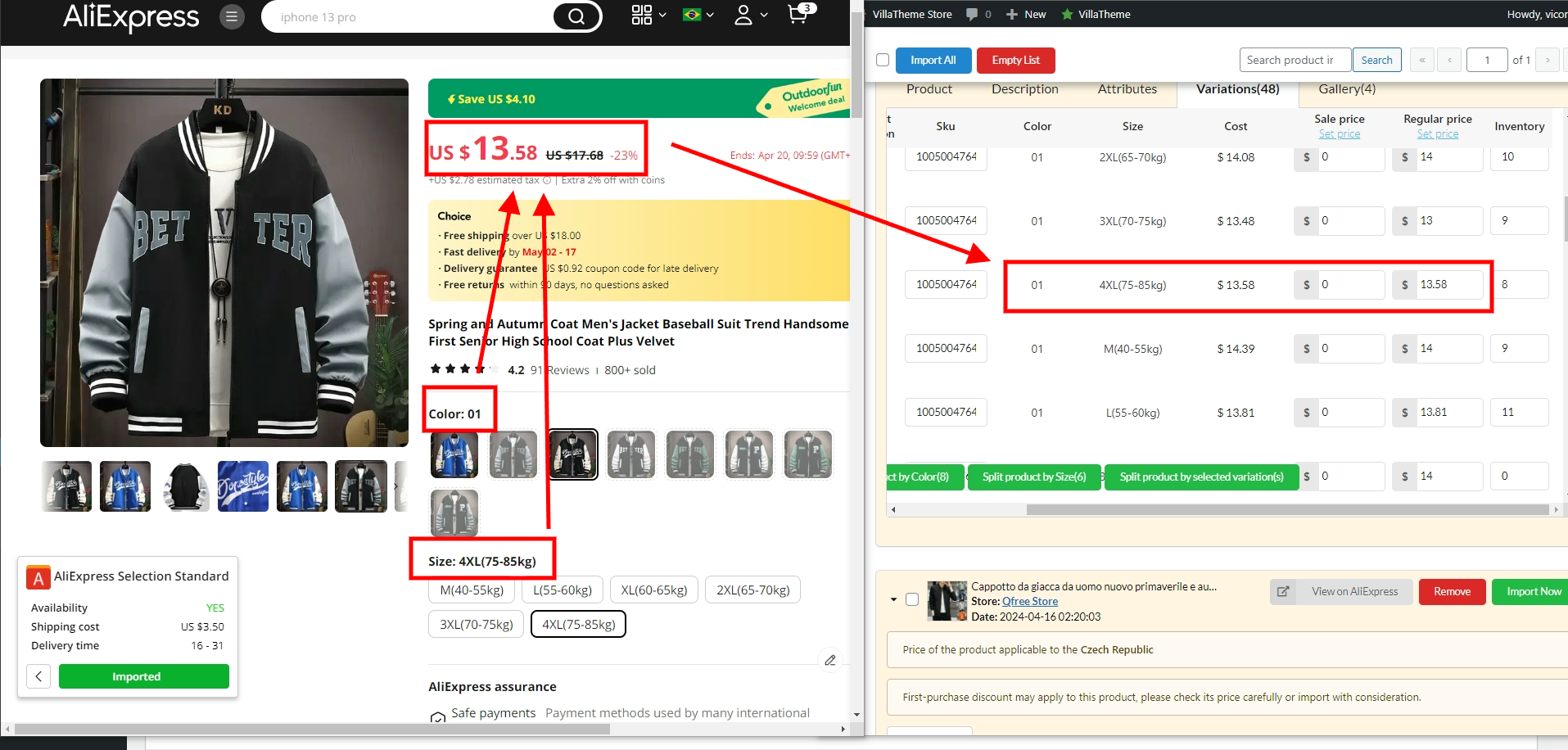
Task: Edit inventory field for M(40-55kg) row
Action: click(x=1519, y=349)
